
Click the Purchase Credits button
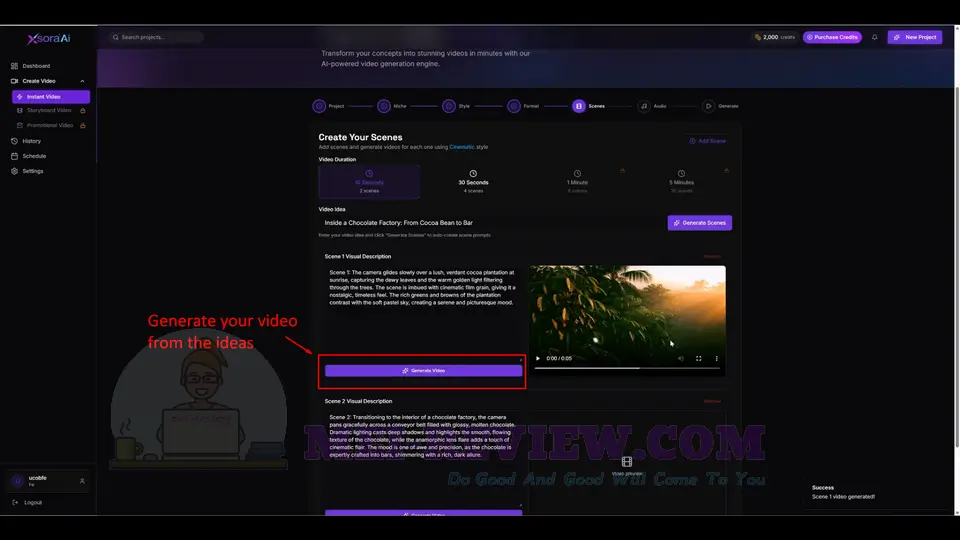click(x=832, y=37)
